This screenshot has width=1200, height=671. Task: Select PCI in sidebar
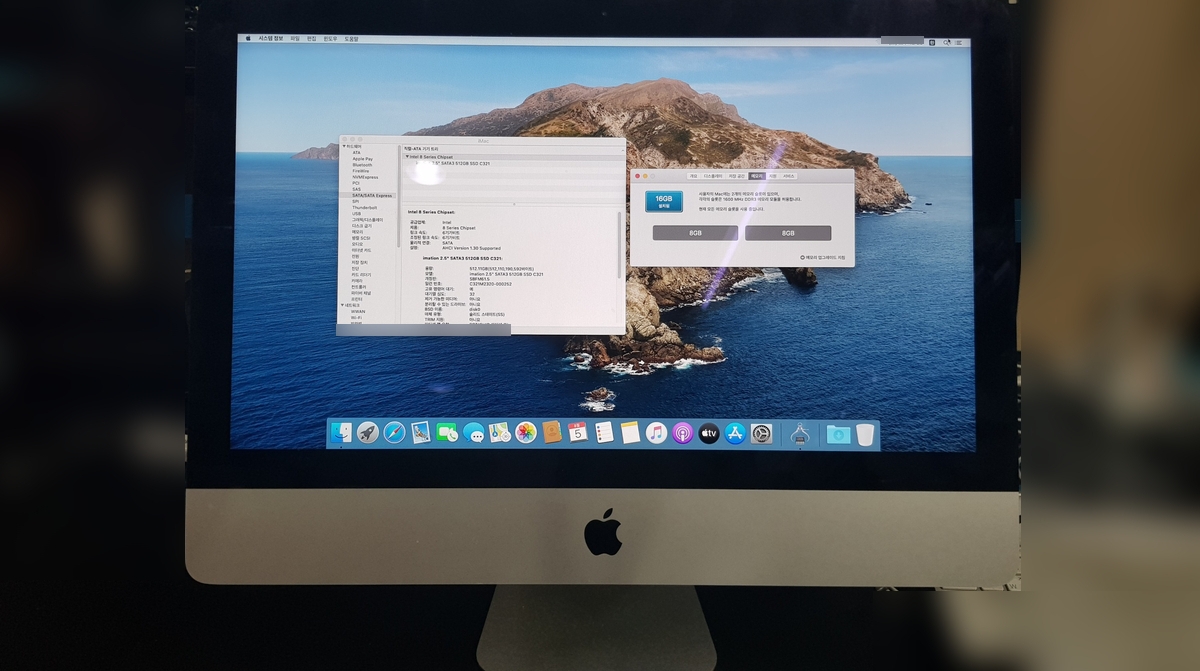pyautogui.click(x=356, y=183)
